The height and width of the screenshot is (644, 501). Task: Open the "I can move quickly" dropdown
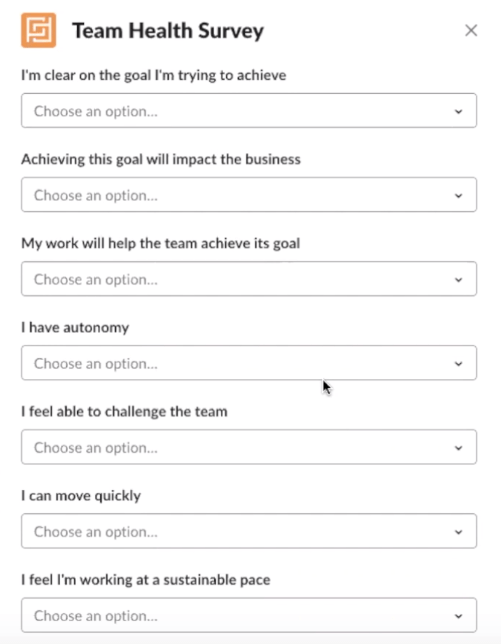(x=249, y=531)
